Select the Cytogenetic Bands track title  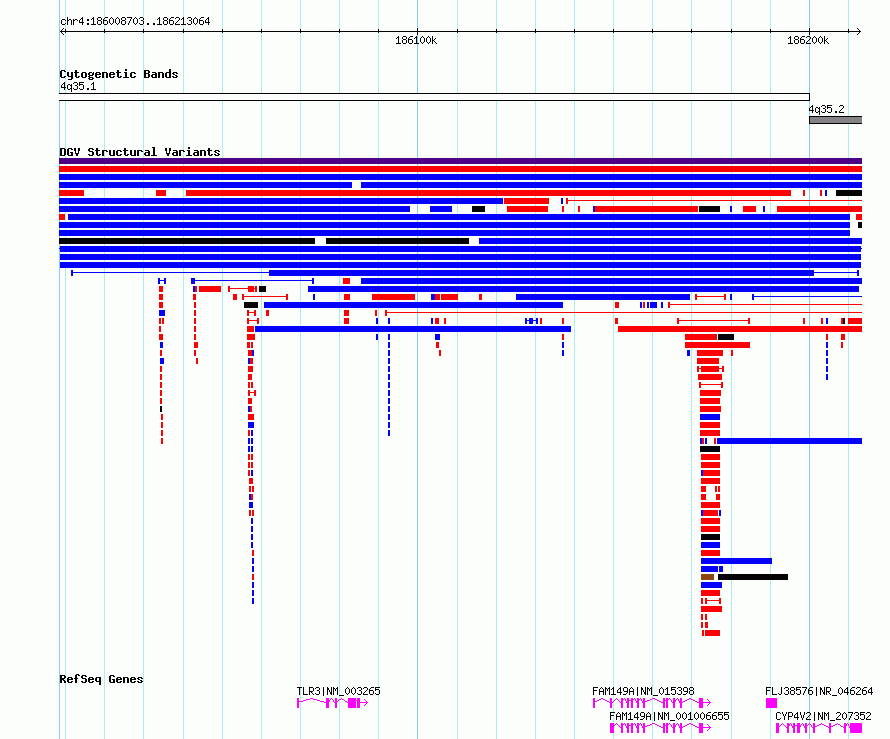[x=119, y=74]
